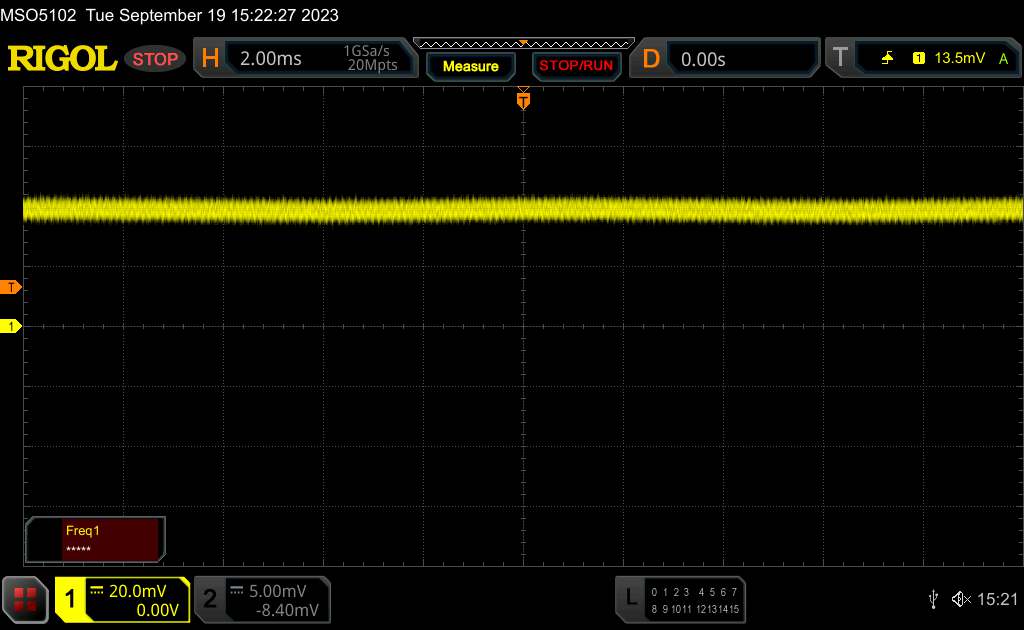Image resolution: width=1024 pixels, height=630 pixels.
Task: Click the USB device status icon
Action: [933, 599]
